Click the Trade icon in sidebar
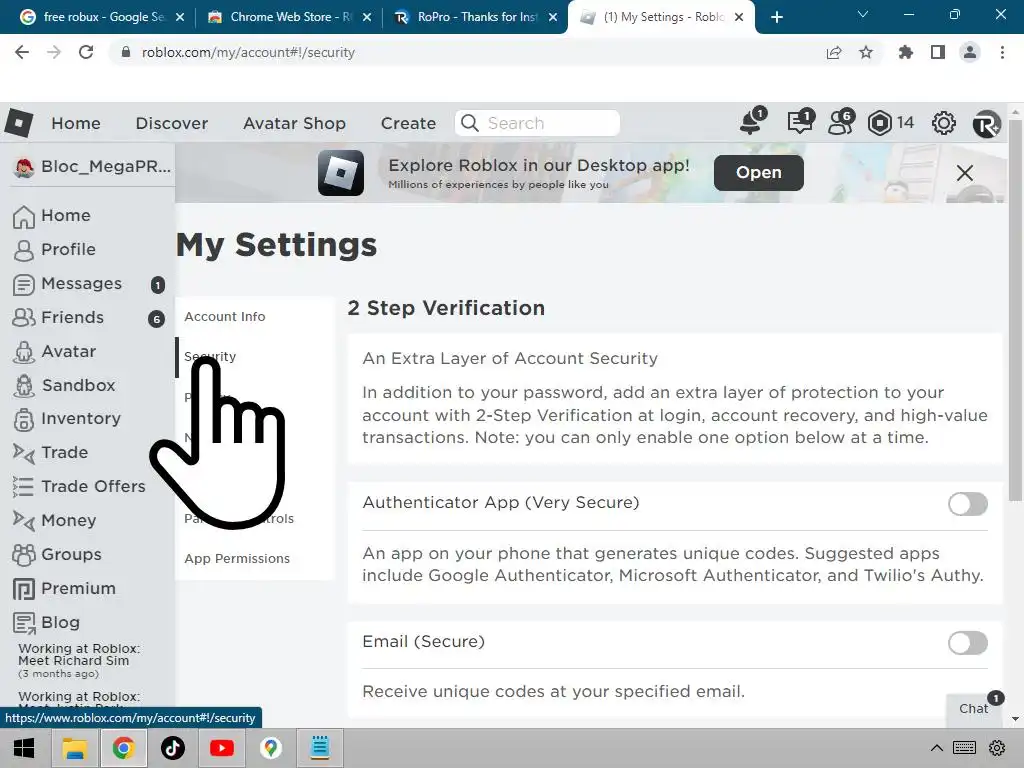This screenshot has width=1024, height=768. tap(24, 453)
